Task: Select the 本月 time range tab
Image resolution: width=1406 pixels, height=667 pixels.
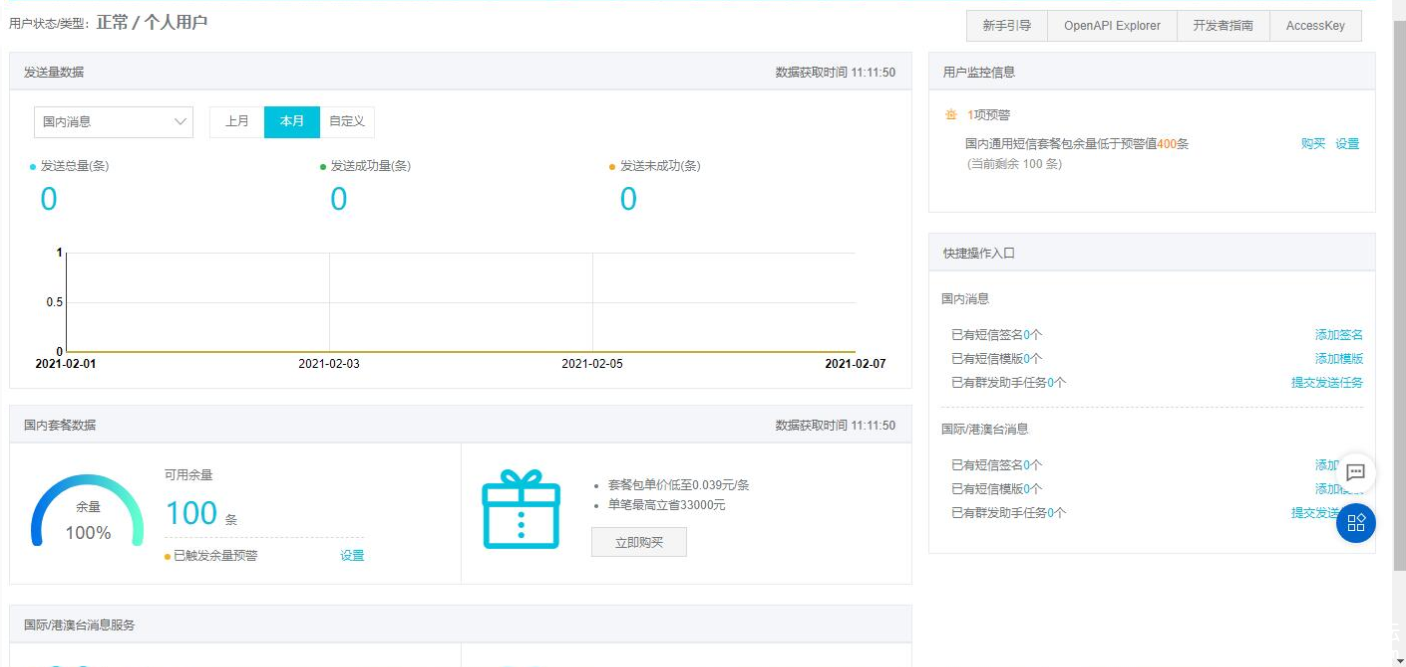Action: tap(292, 122)
